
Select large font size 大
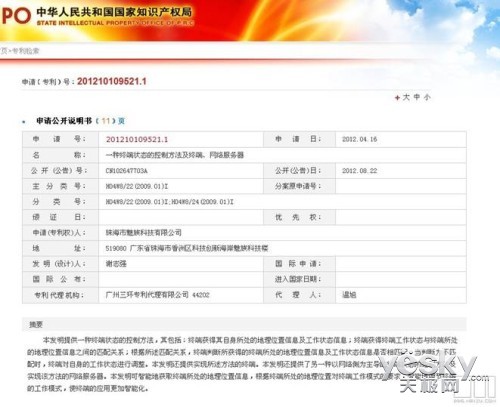coord(406,97)
